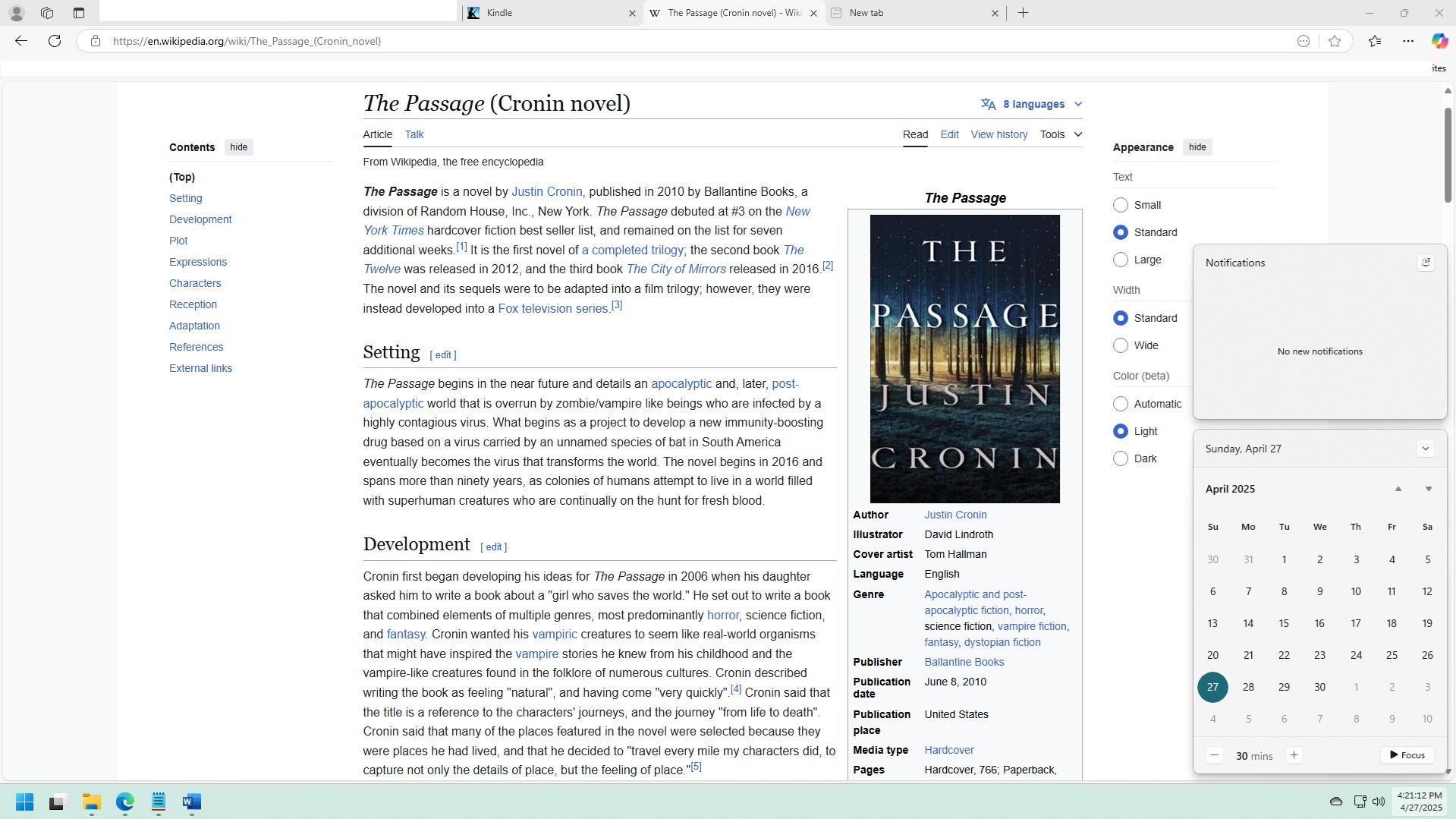Screen dimensions: 1456x819
Task: Open Copilot in the browser toolbar
Action: pyautogui.click(x=1439, y=41)
